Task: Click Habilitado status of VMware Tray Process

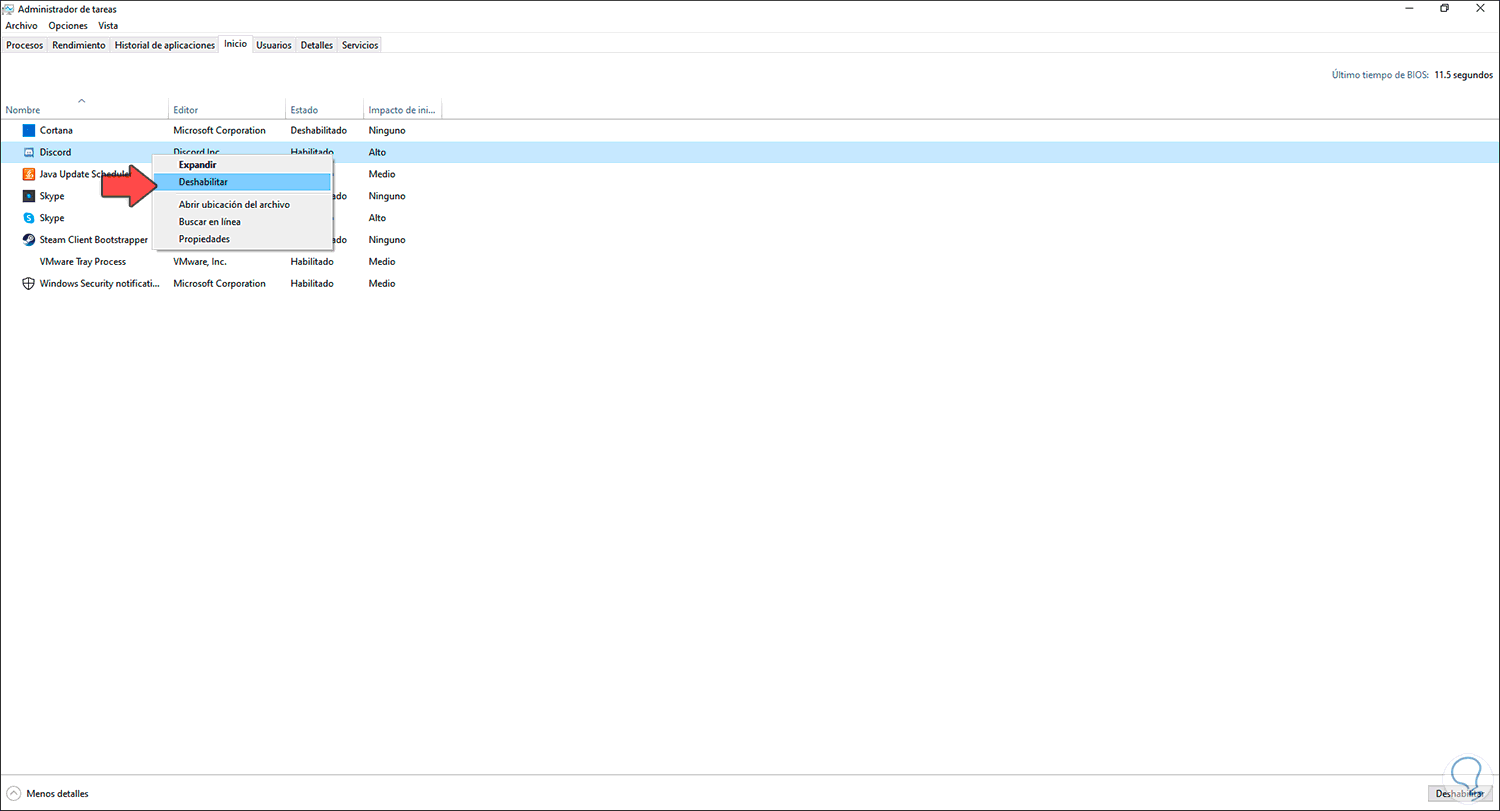Action: click(x=312, y=262)
